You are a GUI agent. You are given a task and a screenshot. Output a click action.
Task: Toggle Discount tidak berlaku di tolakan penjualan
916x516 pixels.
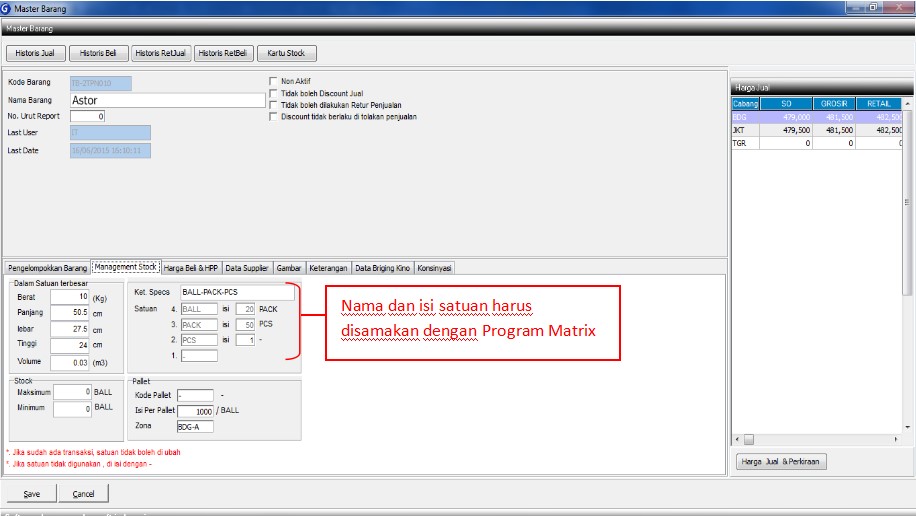273,116
